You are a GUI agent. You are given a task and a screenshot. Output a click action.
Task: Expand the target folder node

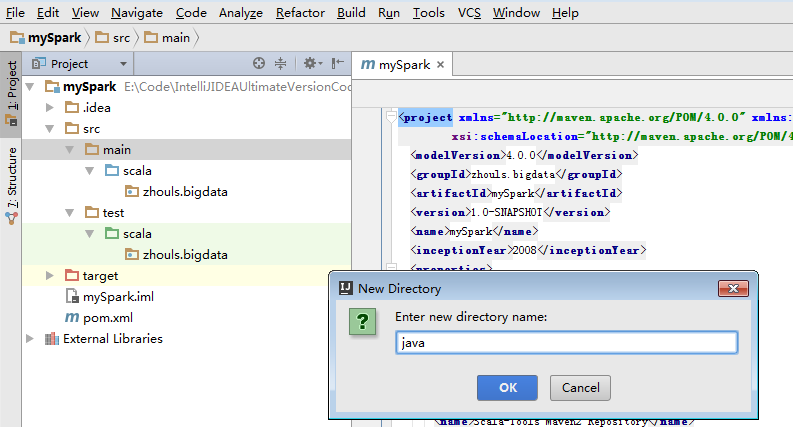click(x=50, y=276)
